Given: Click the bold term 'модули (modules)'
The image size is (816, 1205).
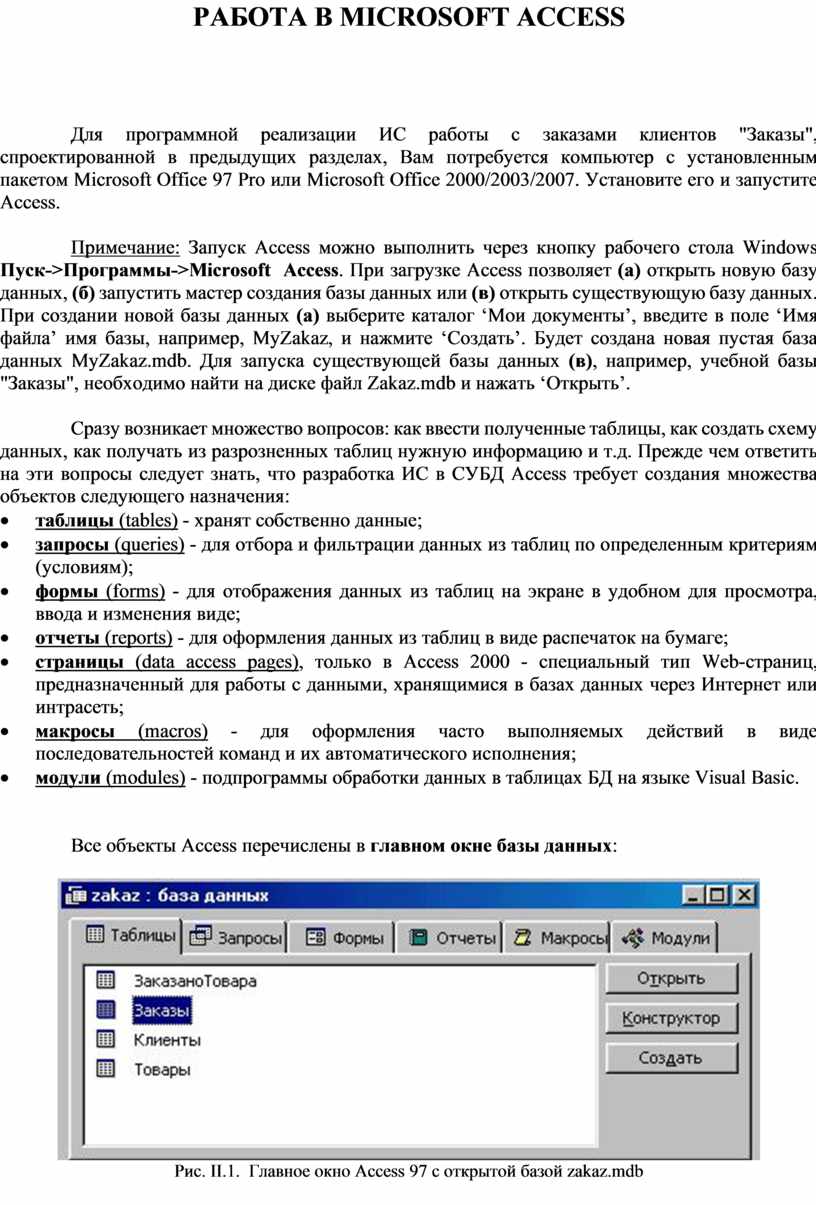Looking at the screenshot, I should (110, 777).
